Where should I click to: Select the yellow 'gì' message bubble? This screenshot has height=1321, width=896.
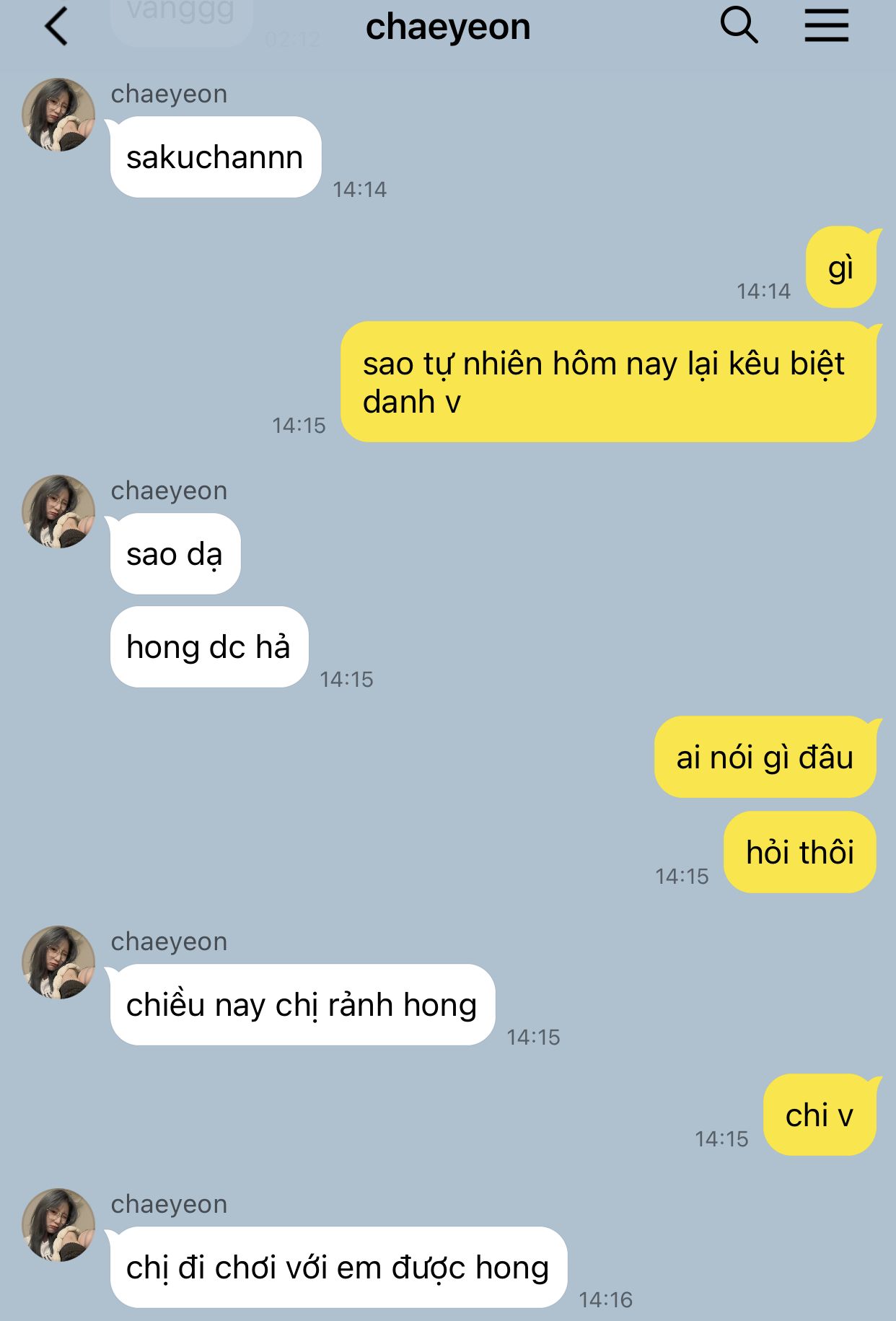[840, 268]
